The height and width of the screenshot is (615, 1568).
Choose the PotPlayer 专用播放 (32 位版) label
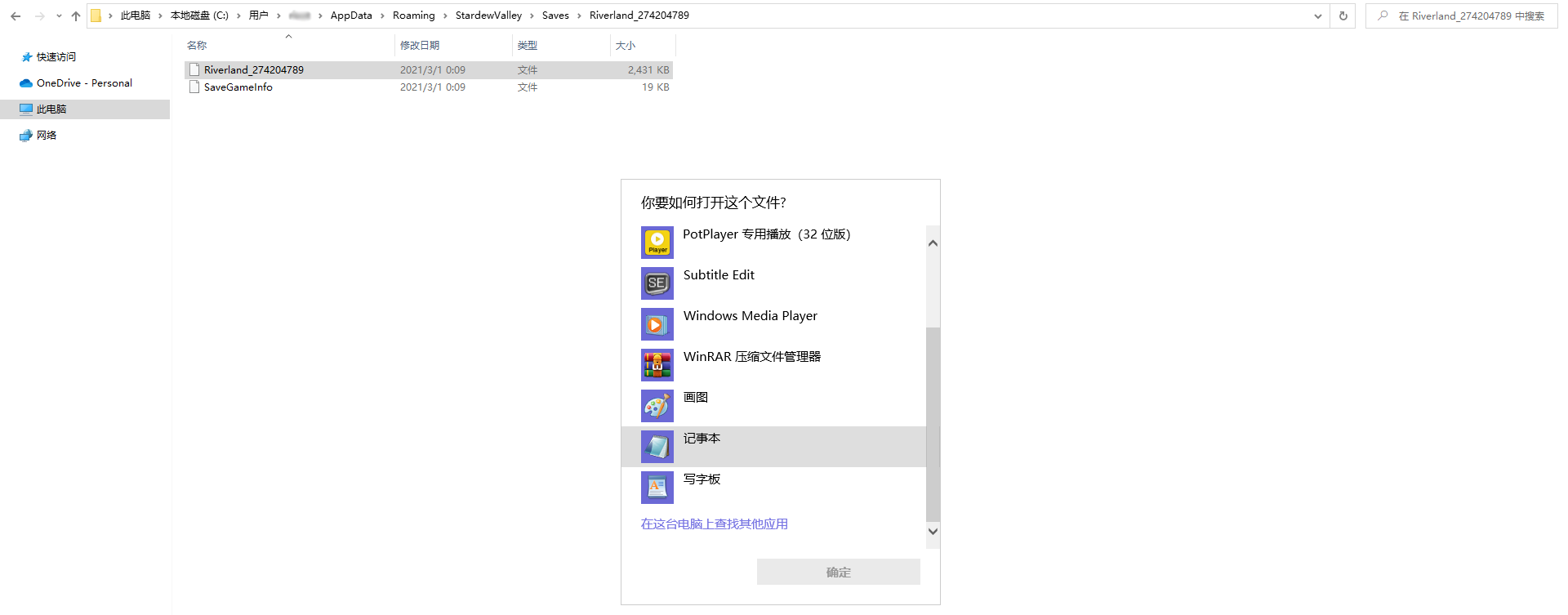[767, 234]
